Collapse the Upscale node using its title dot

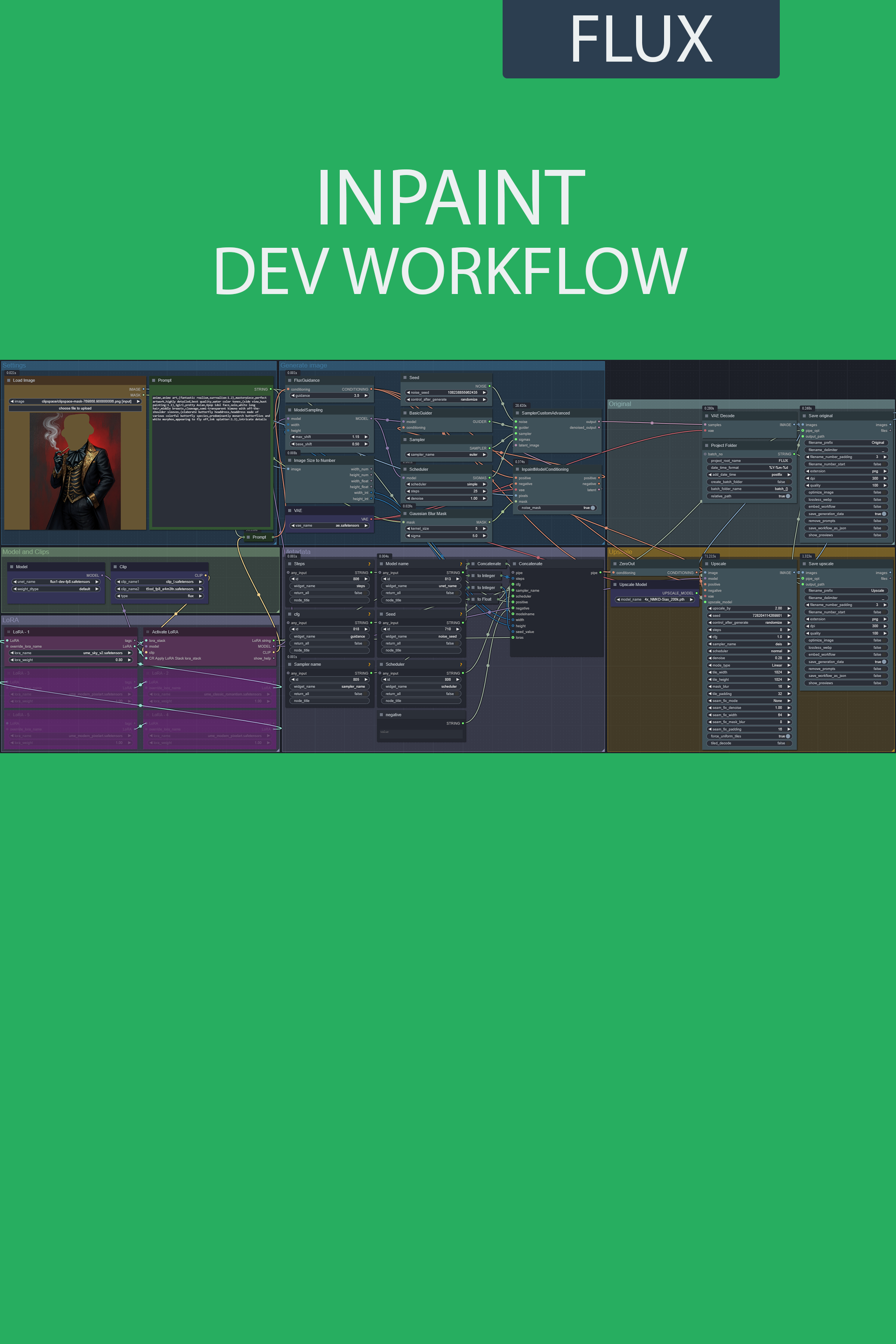[x=706, y=564]
